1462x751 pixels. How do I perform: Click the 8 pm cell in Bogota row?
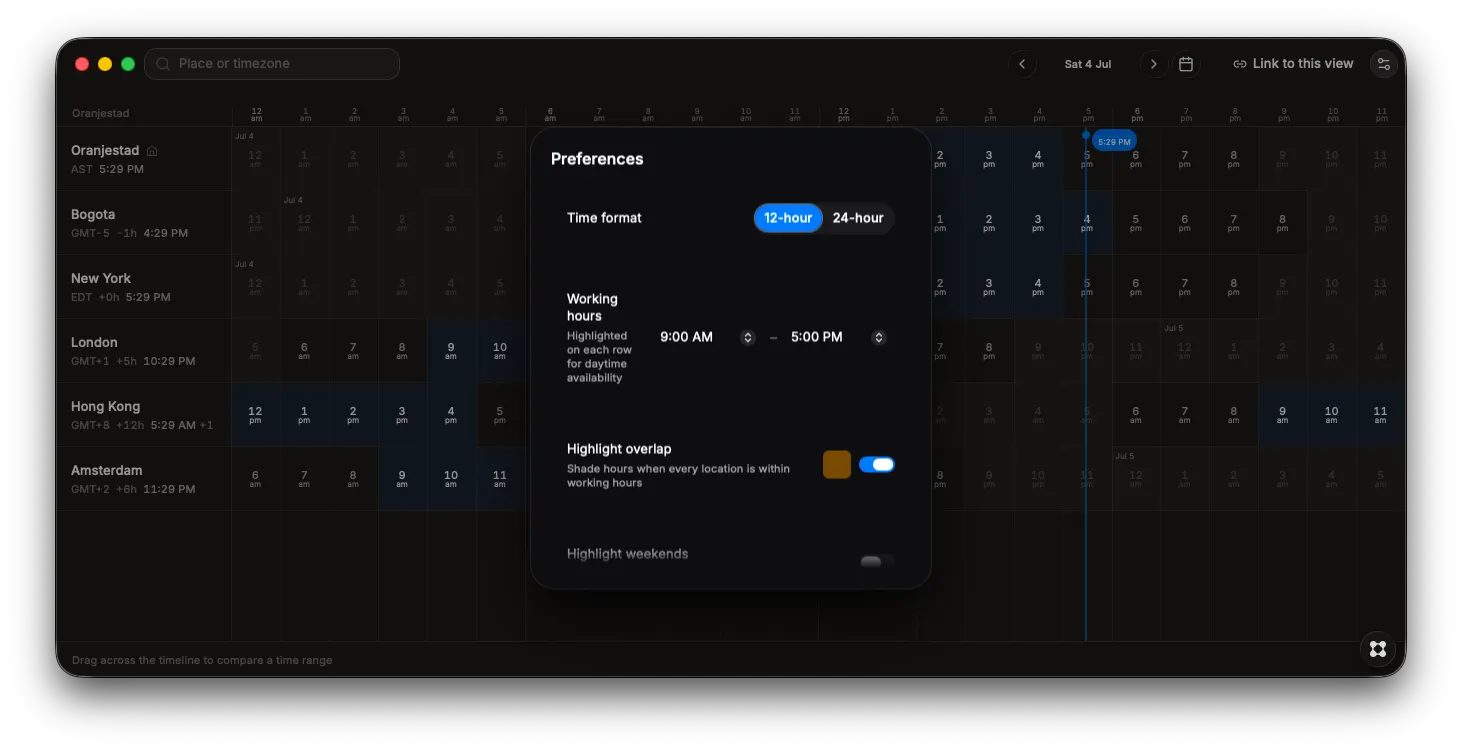tap(1282, 223)
